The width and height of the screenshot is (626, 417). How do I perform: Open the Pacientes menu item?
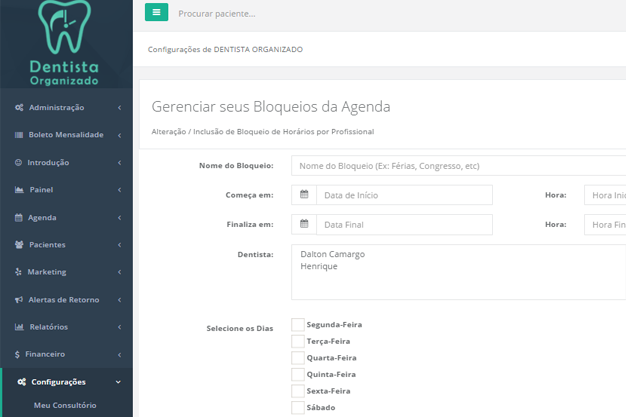pos(66,245)
